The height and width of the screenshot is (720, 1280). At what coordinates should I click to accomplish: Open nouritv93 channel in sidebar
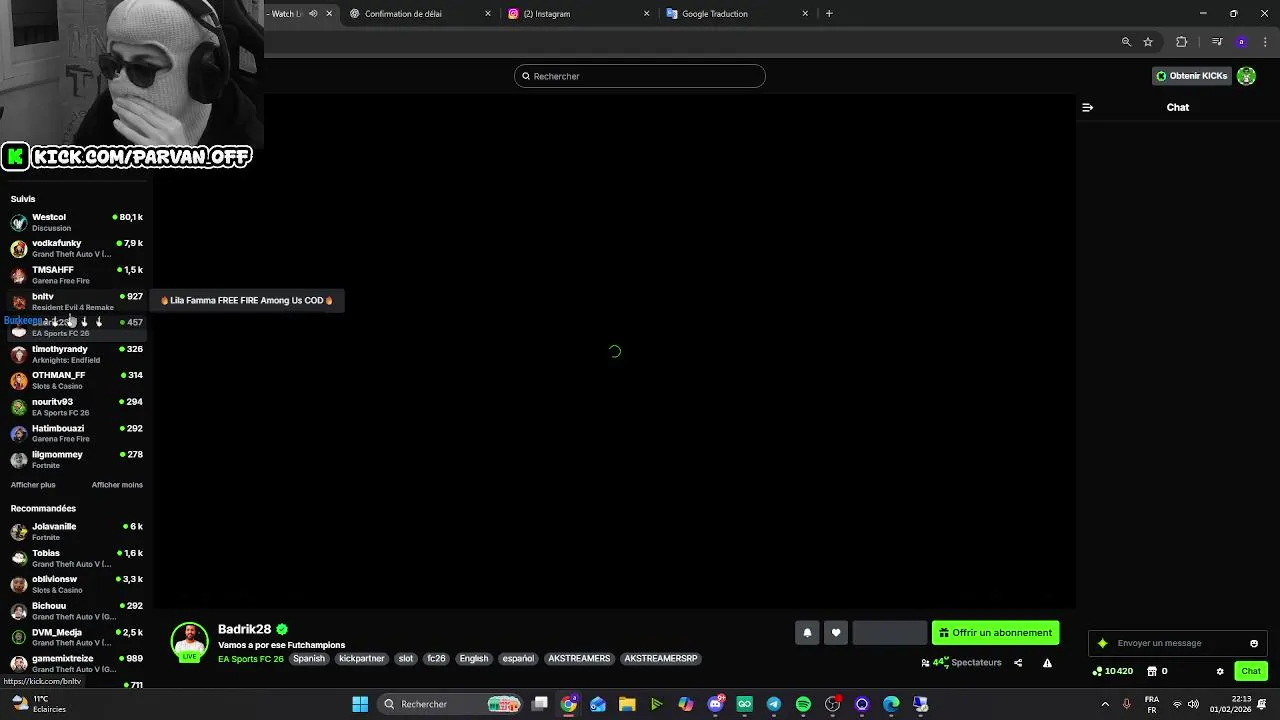point(77,407)
